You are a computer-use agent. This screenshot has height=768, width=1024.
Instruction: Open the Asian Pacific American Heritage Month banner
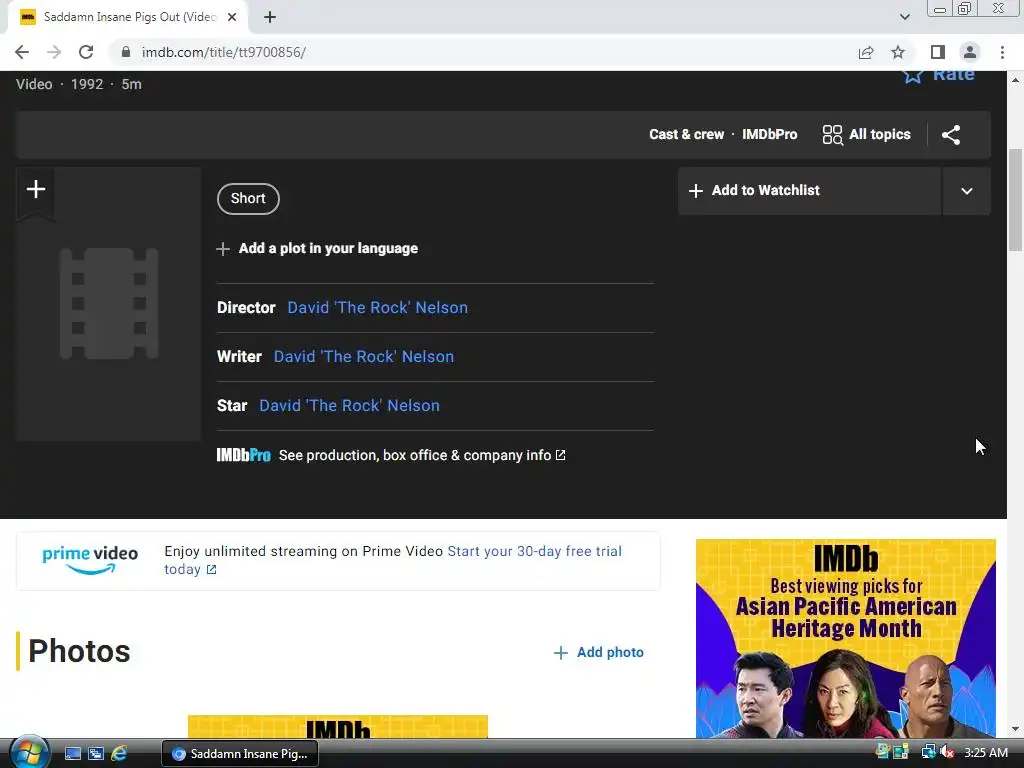click(846, 638)
